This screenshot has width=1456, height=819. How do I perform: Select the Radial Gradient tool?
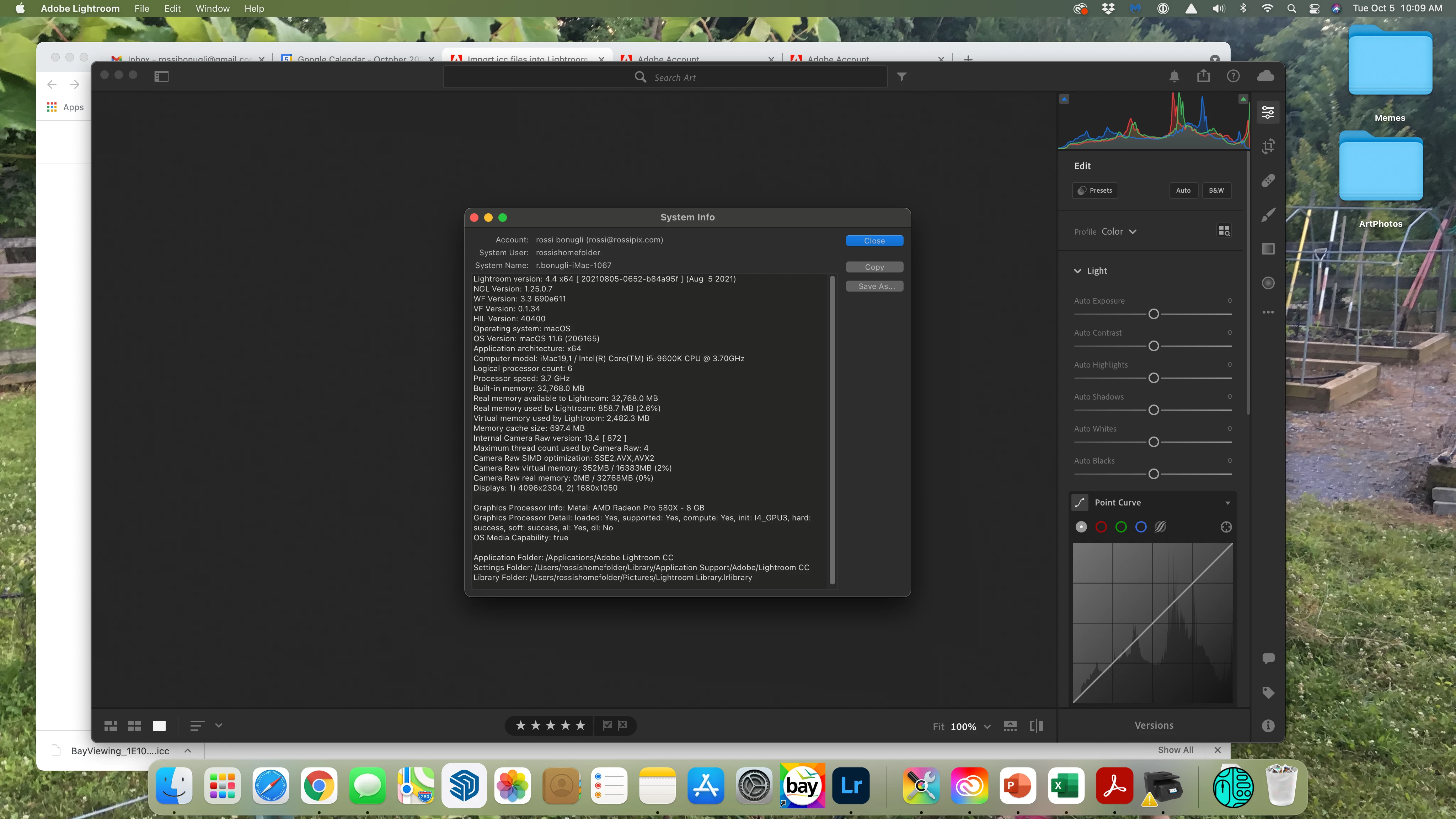tap(1268, 283)
